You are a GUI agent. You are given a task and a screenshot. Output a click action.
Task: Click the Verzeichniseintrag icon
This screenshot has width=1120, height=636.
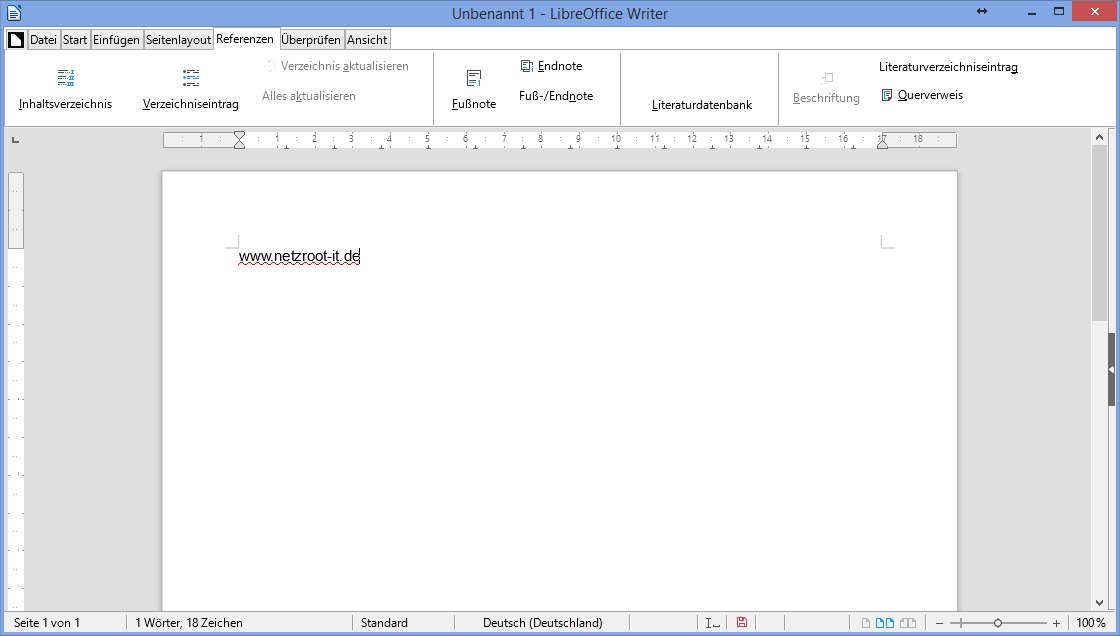(191, 77)
